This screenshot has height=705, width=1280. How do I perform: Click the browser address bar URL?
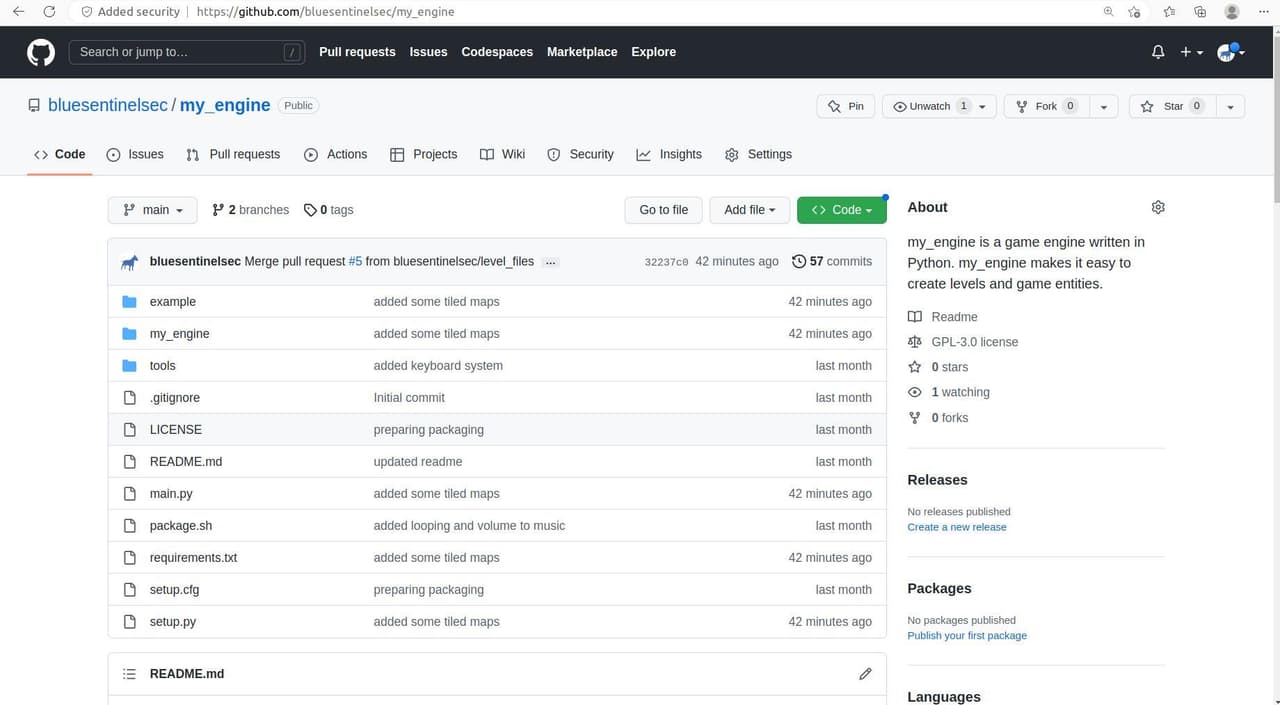(325, 12)
